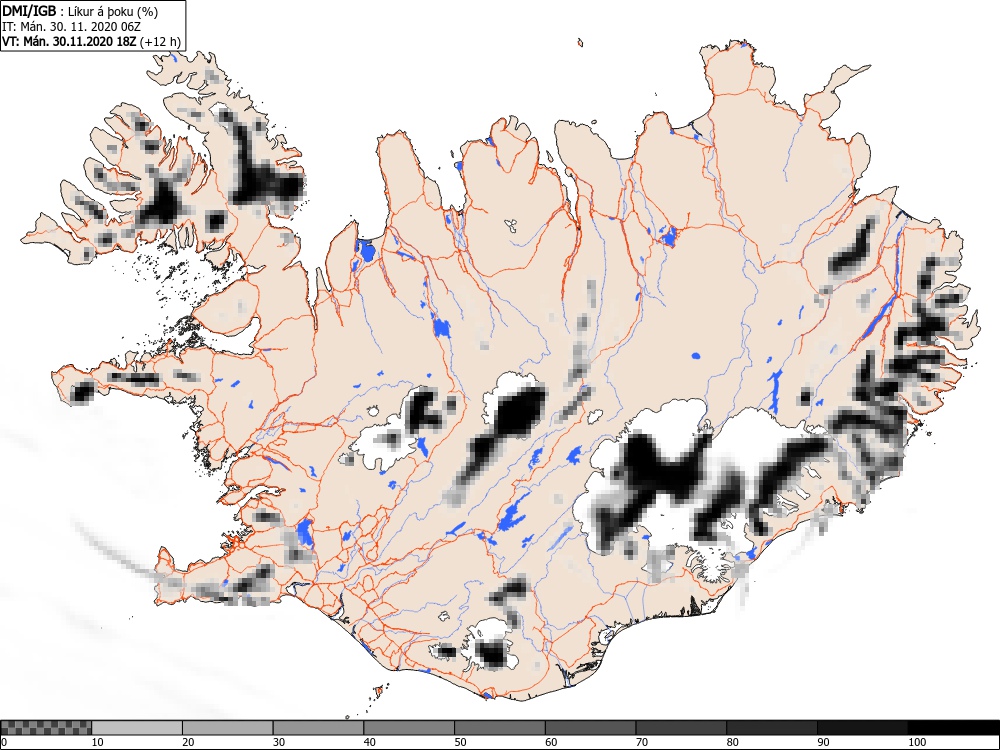
Task: Click the legend label '20'
Action: point(188,742)
